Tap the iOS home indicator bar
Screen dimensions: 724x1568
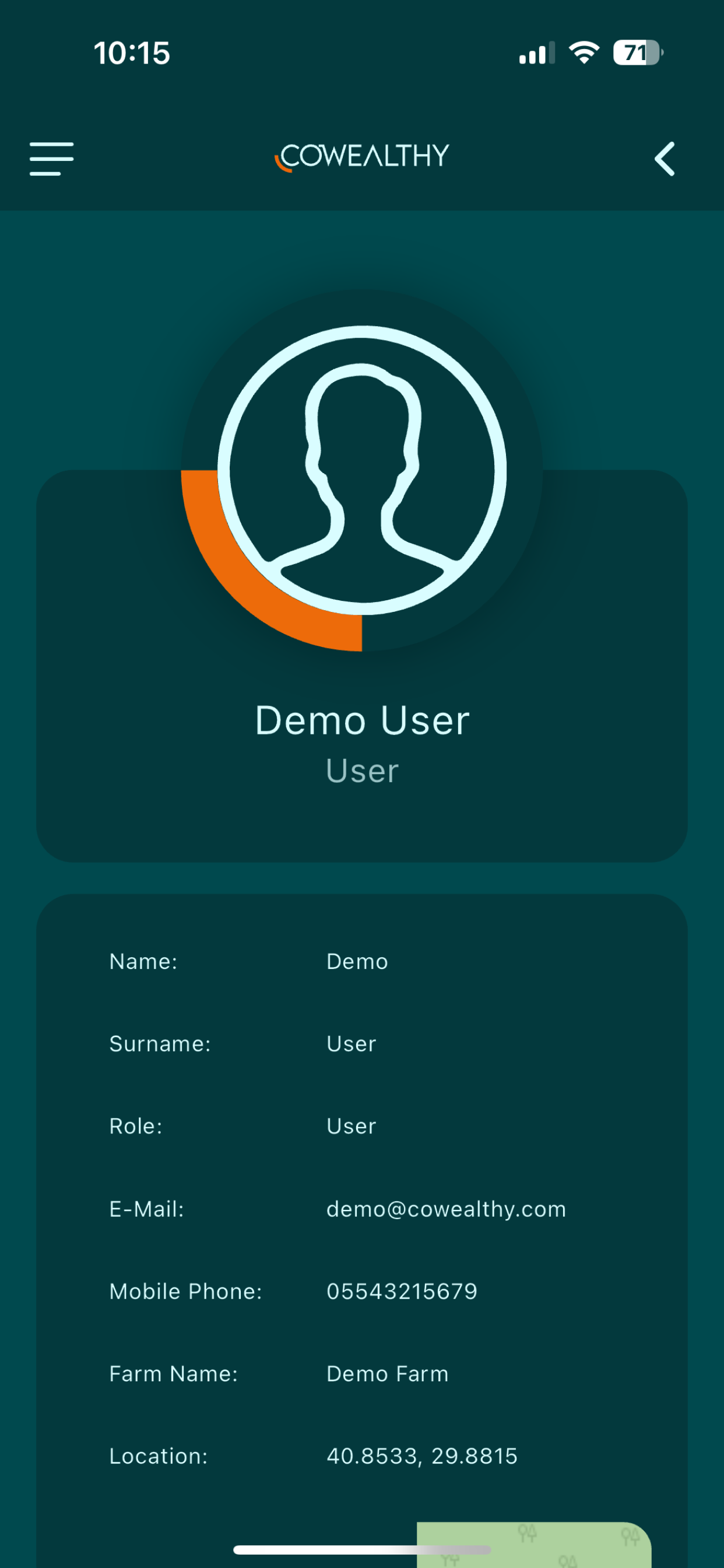tap(362, 1550)
